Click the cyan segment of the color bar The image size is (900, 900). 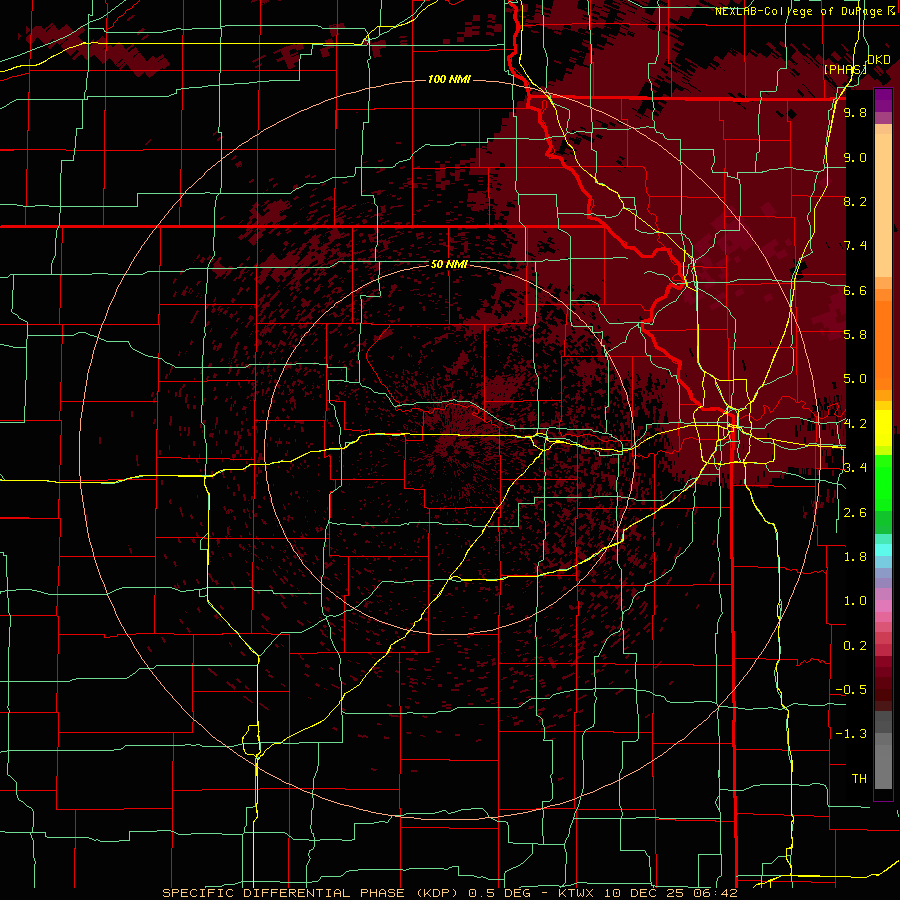point(883,549)
